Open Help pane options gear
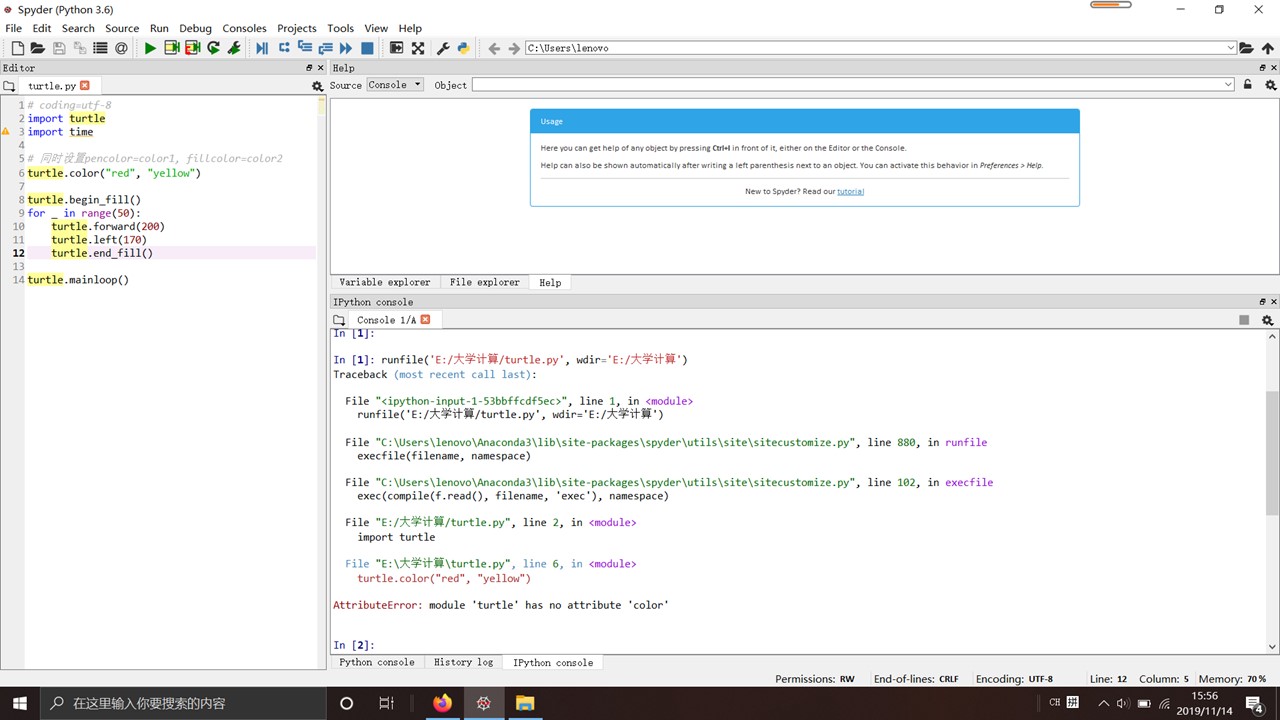This screenshot has width=1280, height=720. coord(1271,85)
